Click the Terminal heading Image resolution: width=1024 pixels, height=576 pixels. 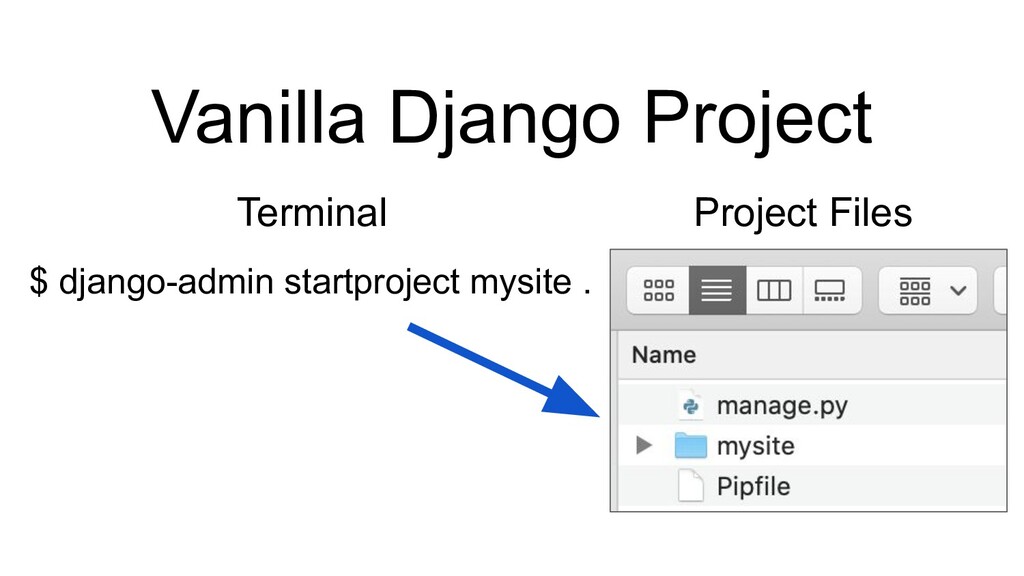(x=312, y=213)
